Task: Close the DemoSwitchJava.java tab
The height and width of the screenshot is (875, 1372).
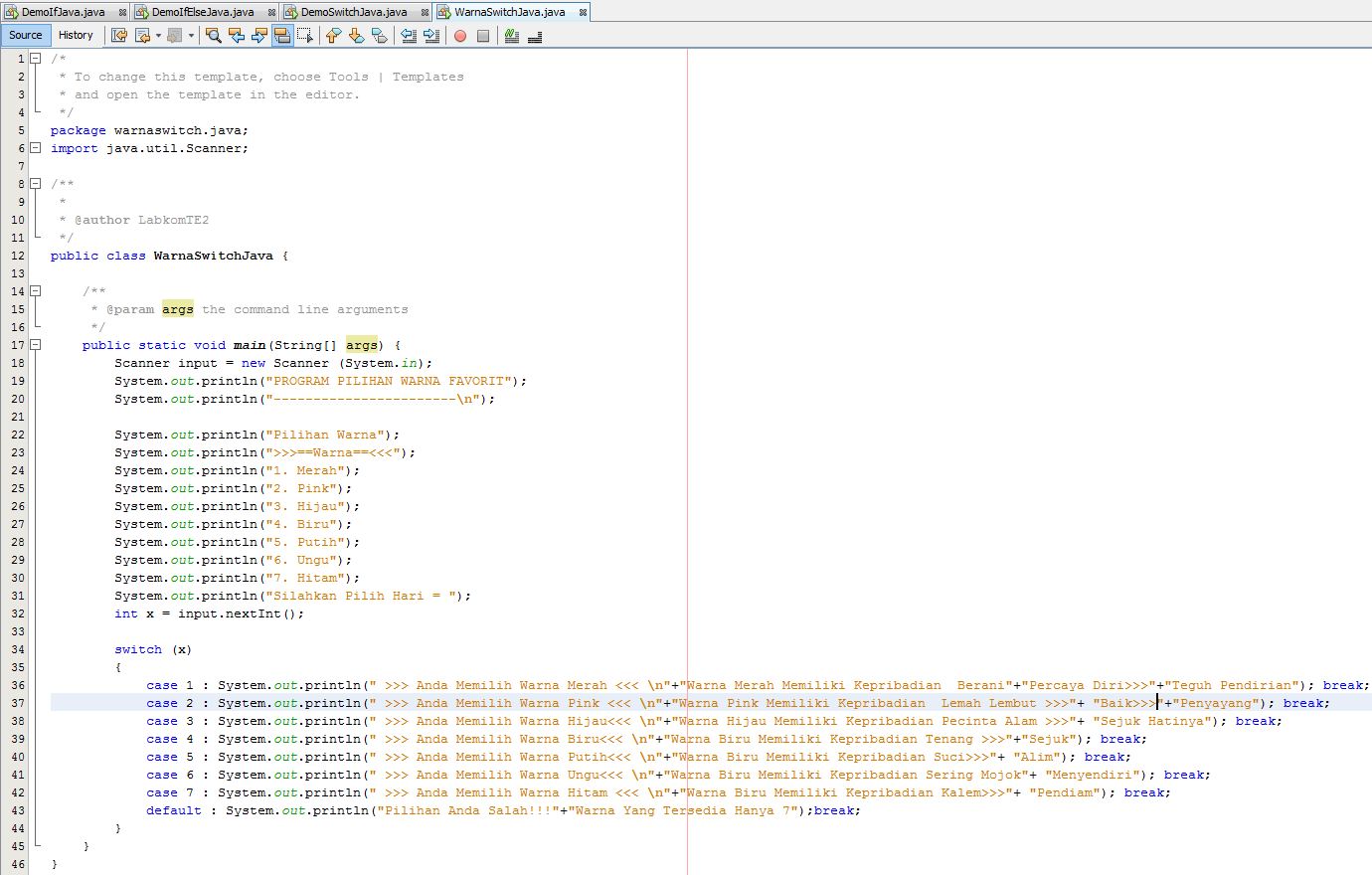Action: [425, 13]
